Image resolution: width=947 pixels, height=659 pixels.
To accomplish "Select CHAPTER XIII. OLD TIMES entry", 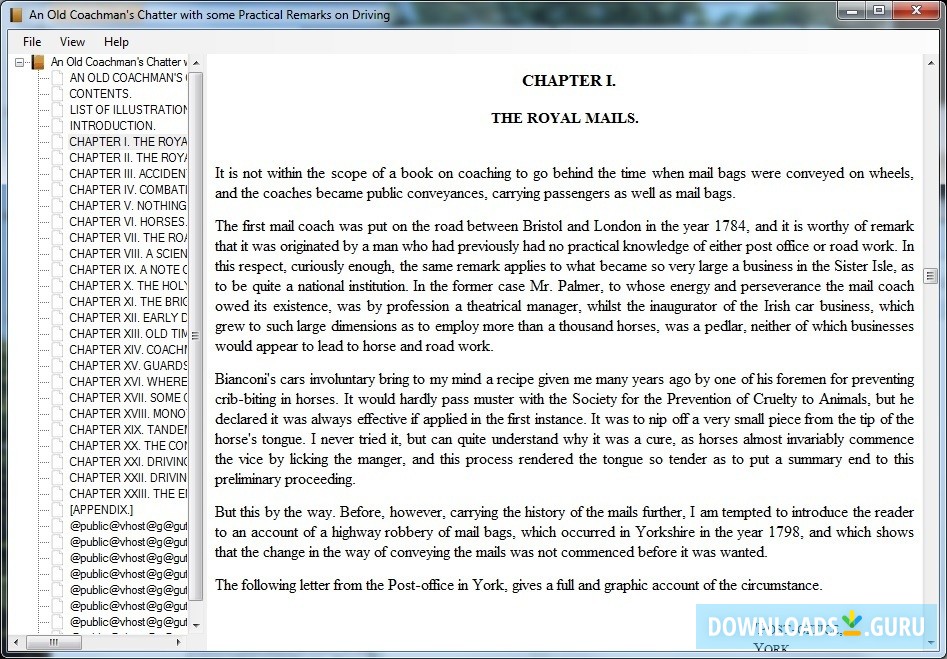I will (128, 333).
